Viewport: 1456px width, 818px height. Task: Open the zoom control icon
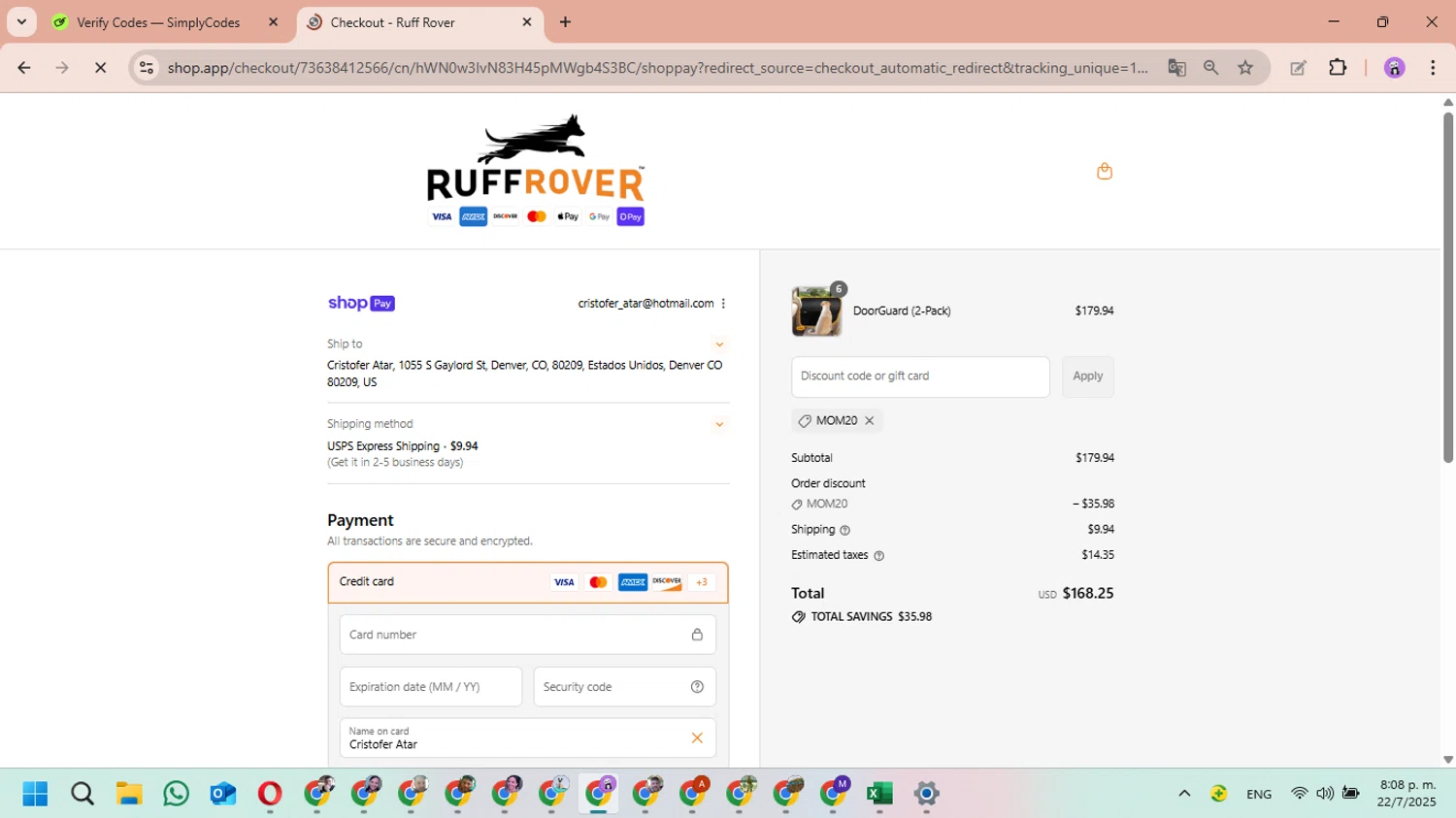pyautogui.click(x=1210, y=68)
